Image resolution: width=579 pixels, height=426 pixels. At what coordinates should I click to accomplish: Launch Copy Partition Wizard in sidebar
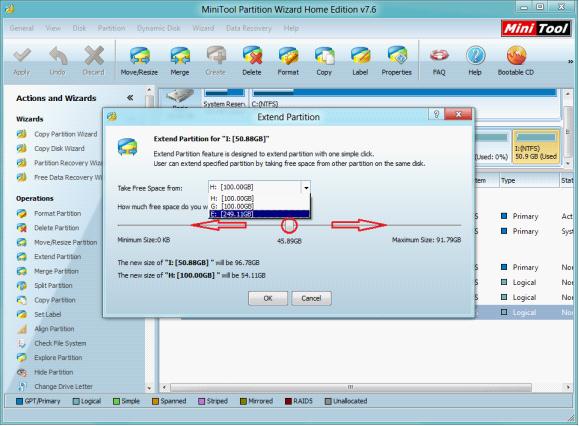pyautogui.click(x=57, y=134)
